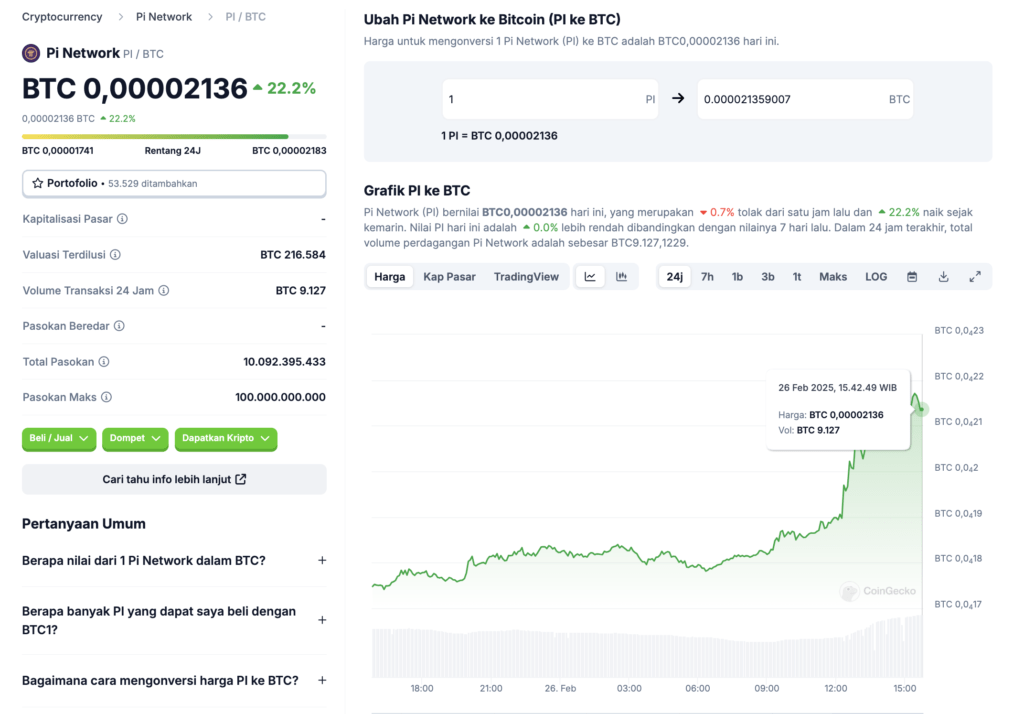Add to Portofolio button
The width and height of the screenshot is (1024, 714).
coord(174,184)
